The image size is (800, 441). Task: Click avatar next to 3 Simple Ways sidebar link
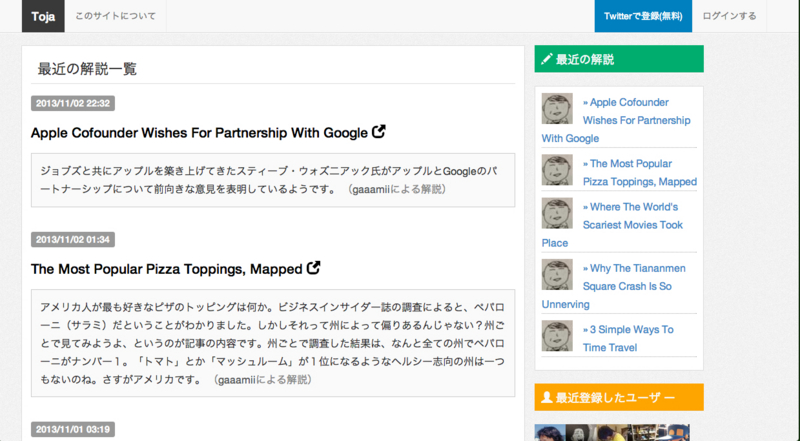tap(557, 336)
